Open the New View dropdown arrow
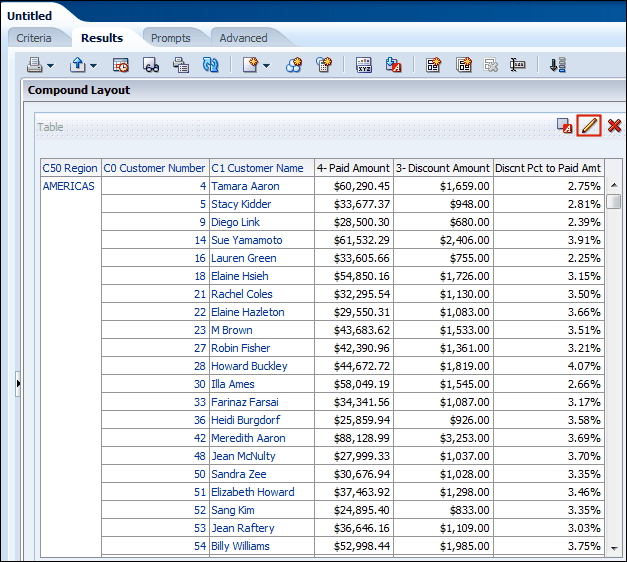 point(266,66)
